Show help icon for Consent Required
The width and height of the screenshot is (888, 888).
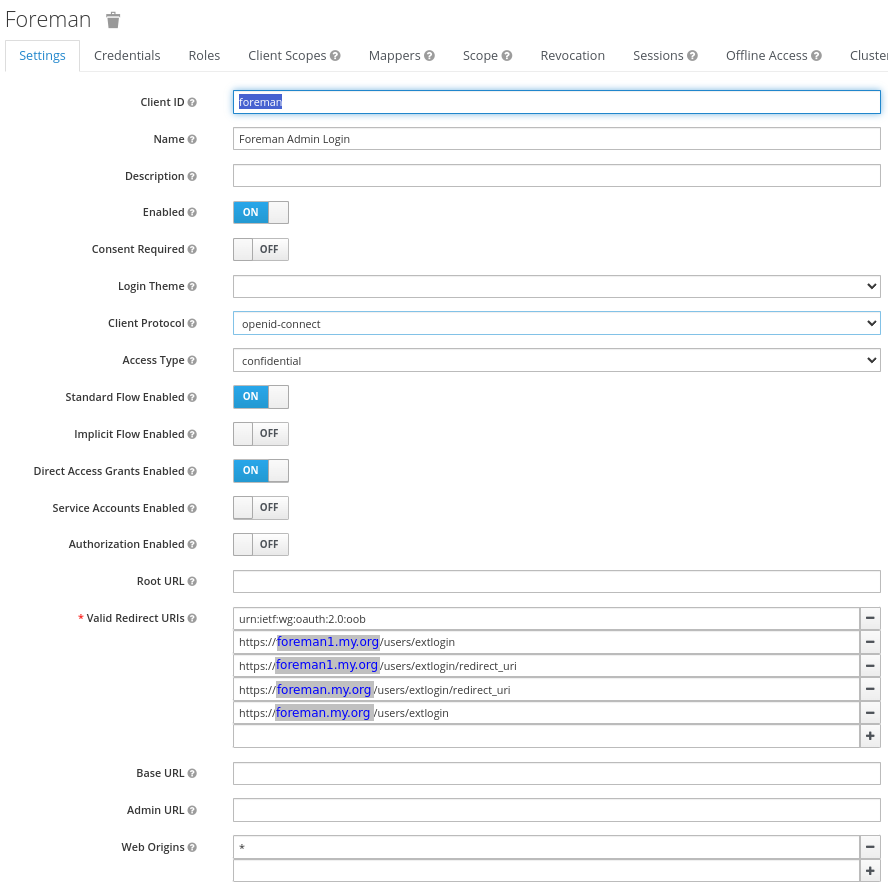[x=192, y=249]
